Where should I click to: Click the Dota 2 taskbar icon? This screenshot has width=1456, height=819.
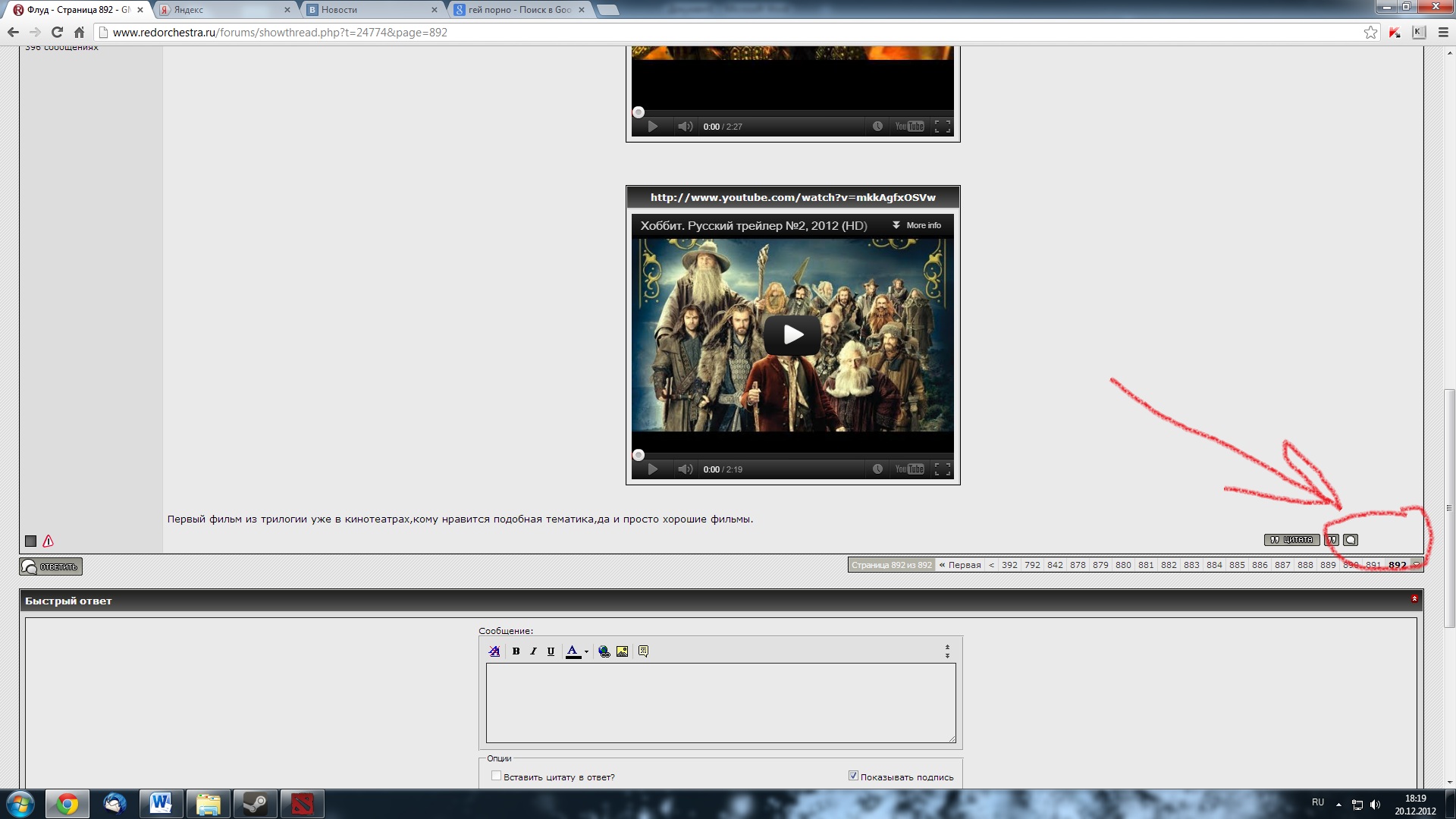(303, 802)
